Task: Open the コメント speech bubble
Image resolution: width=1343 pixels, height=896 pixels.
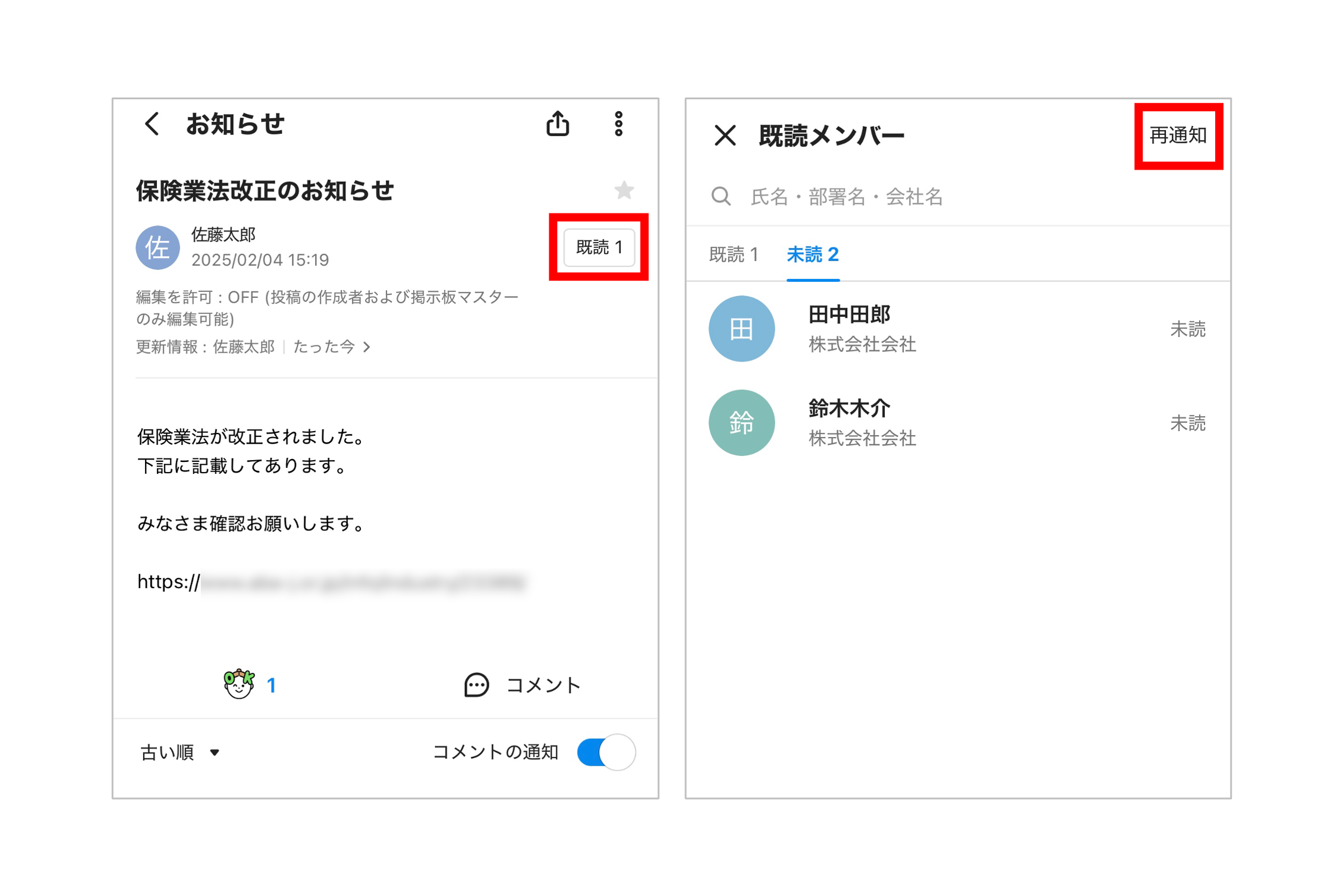Action: 476,685
